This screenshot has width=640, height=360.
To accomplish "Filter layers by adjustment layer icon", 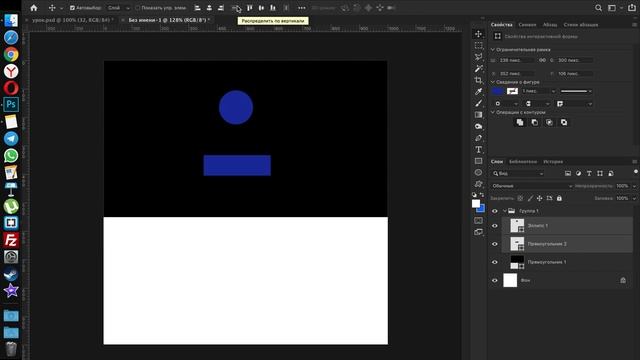I will (578, 173).
